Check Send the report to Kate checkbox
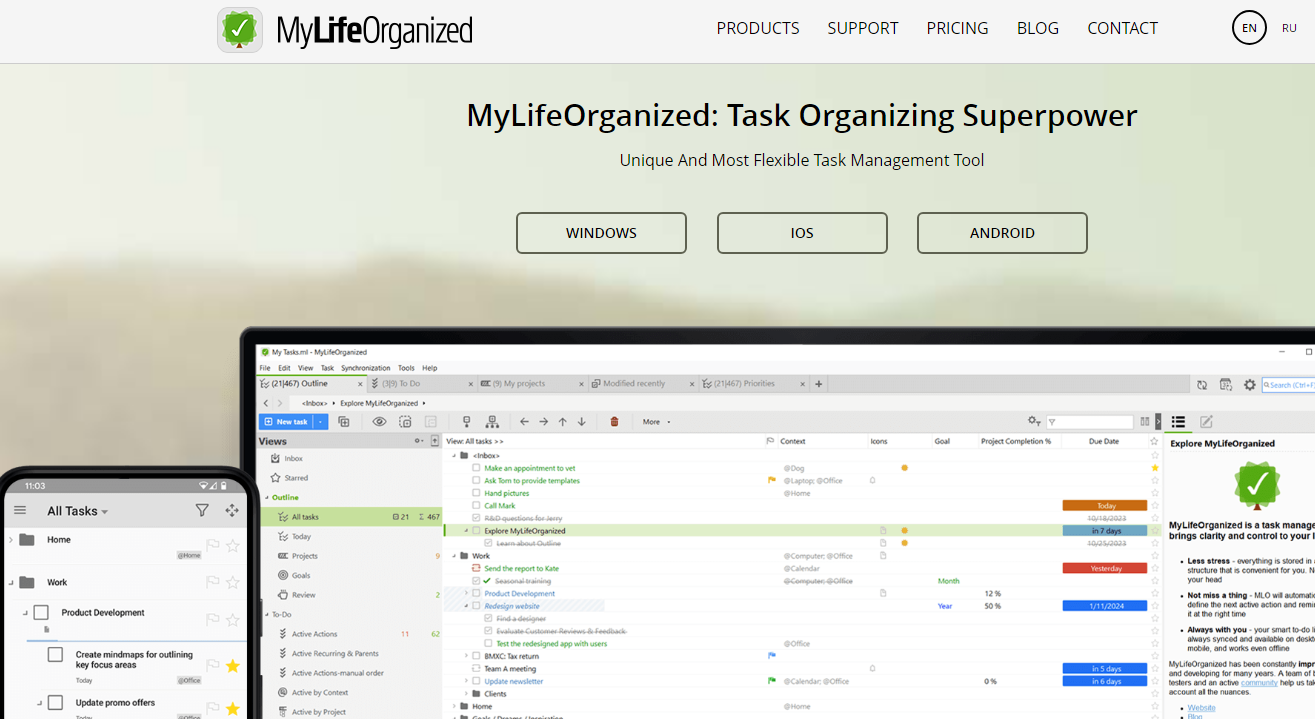1315x719 pixels. pos(476,568)
